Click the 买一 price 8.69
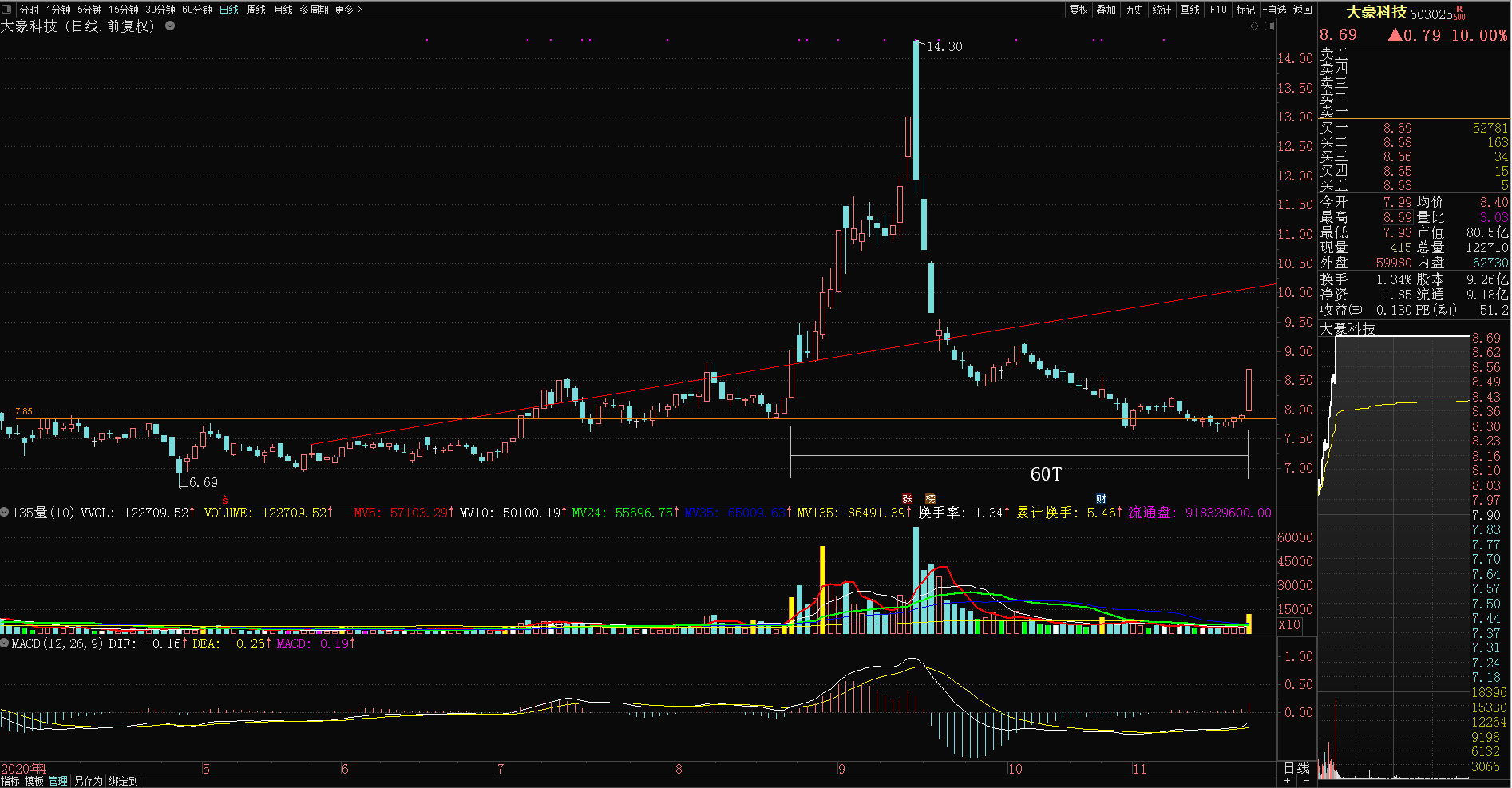Screen dimensions: 1512x788 (1398, 128)
